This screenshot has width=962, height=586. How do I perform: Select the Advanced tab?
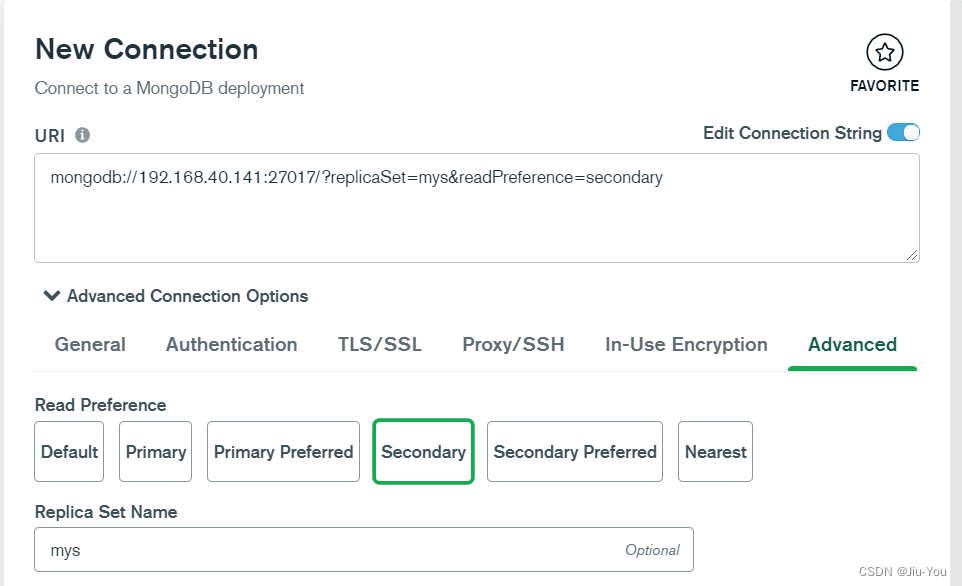pyautogui.click(x=852, y=345)
